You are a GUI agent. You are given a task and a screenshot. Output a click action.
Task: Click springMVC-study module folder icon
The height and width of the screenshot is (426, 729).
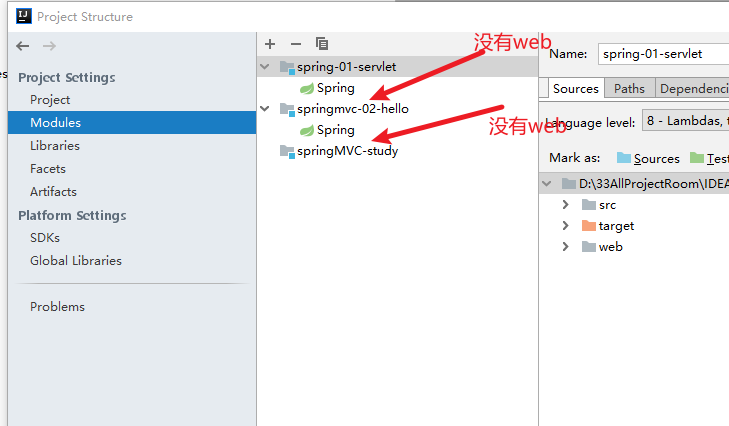pos(287,151)
